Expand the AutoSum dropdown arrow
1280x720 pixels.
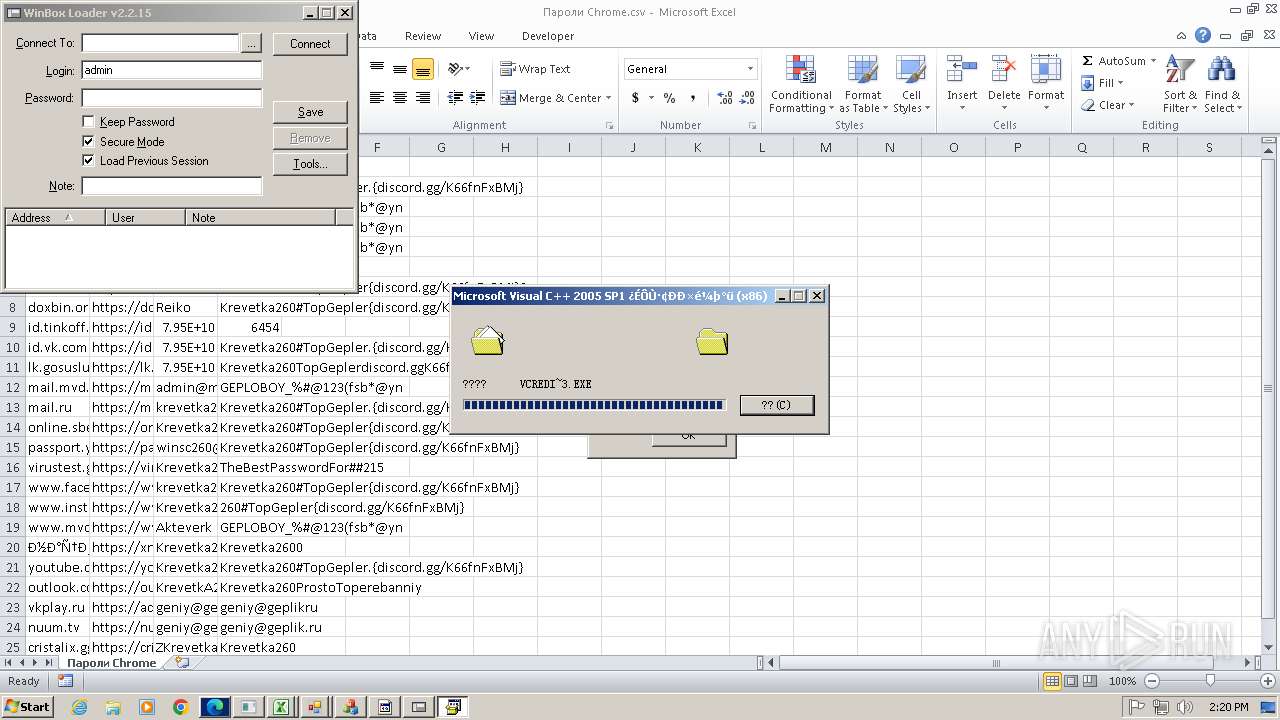click(x=1153, y=61)
